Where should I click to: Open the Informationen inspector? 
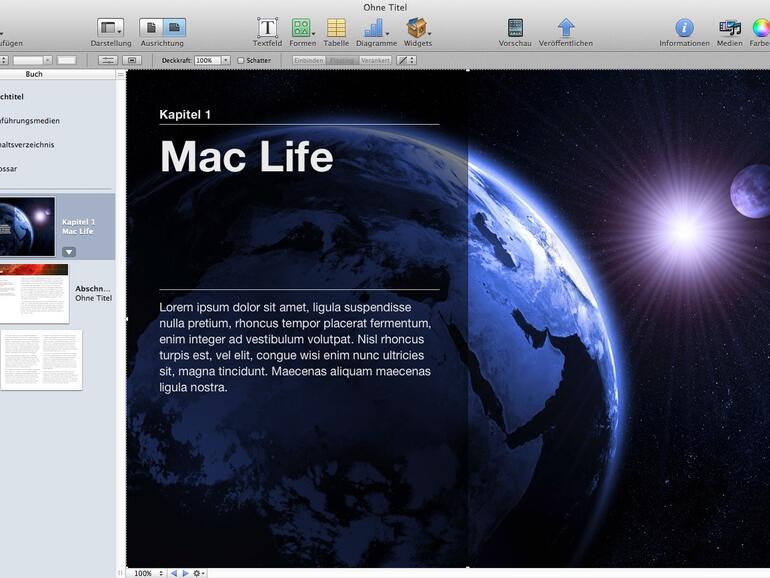click(x=684, y=28)
